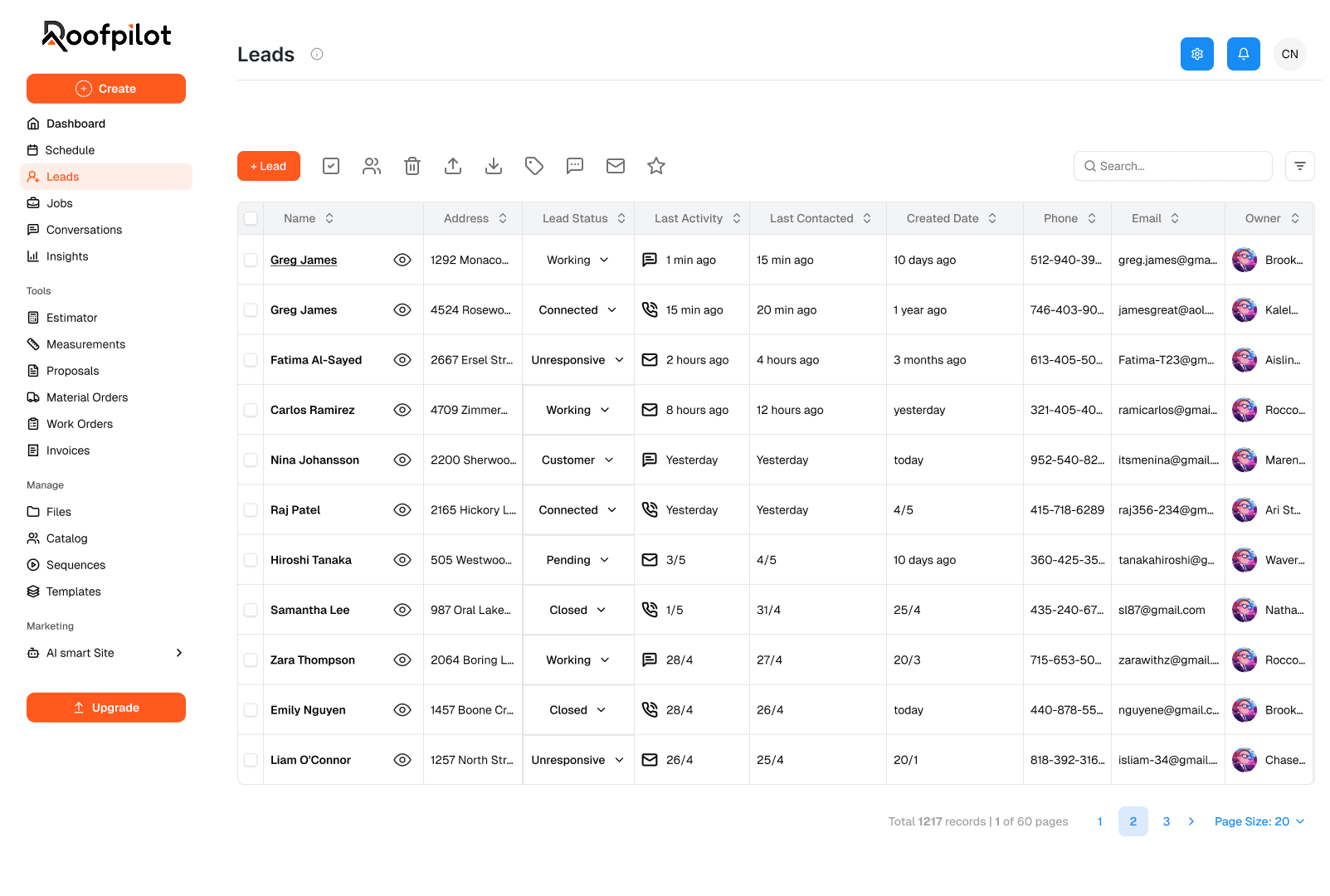This screenshot has height=896, width=1330.
Task: Check the Fatima Al-Sayed row checkbox
Action: (x=251, y=360)
